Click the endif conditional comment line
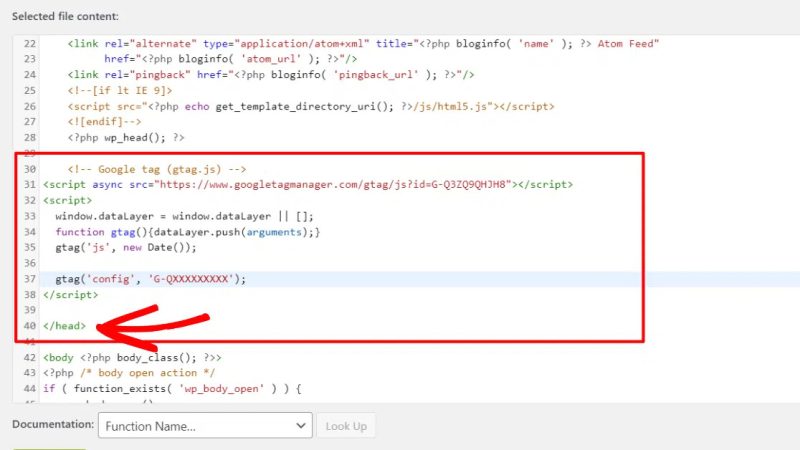This screenshot has width=800, height=450. [x=104, y=121]
